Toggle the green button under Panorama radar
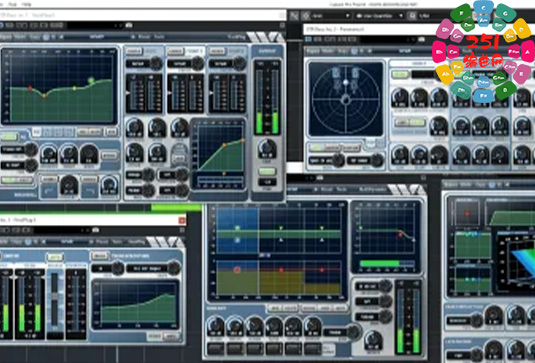The height and width of the screenshot is (363, 535). (x=317, y=148)
